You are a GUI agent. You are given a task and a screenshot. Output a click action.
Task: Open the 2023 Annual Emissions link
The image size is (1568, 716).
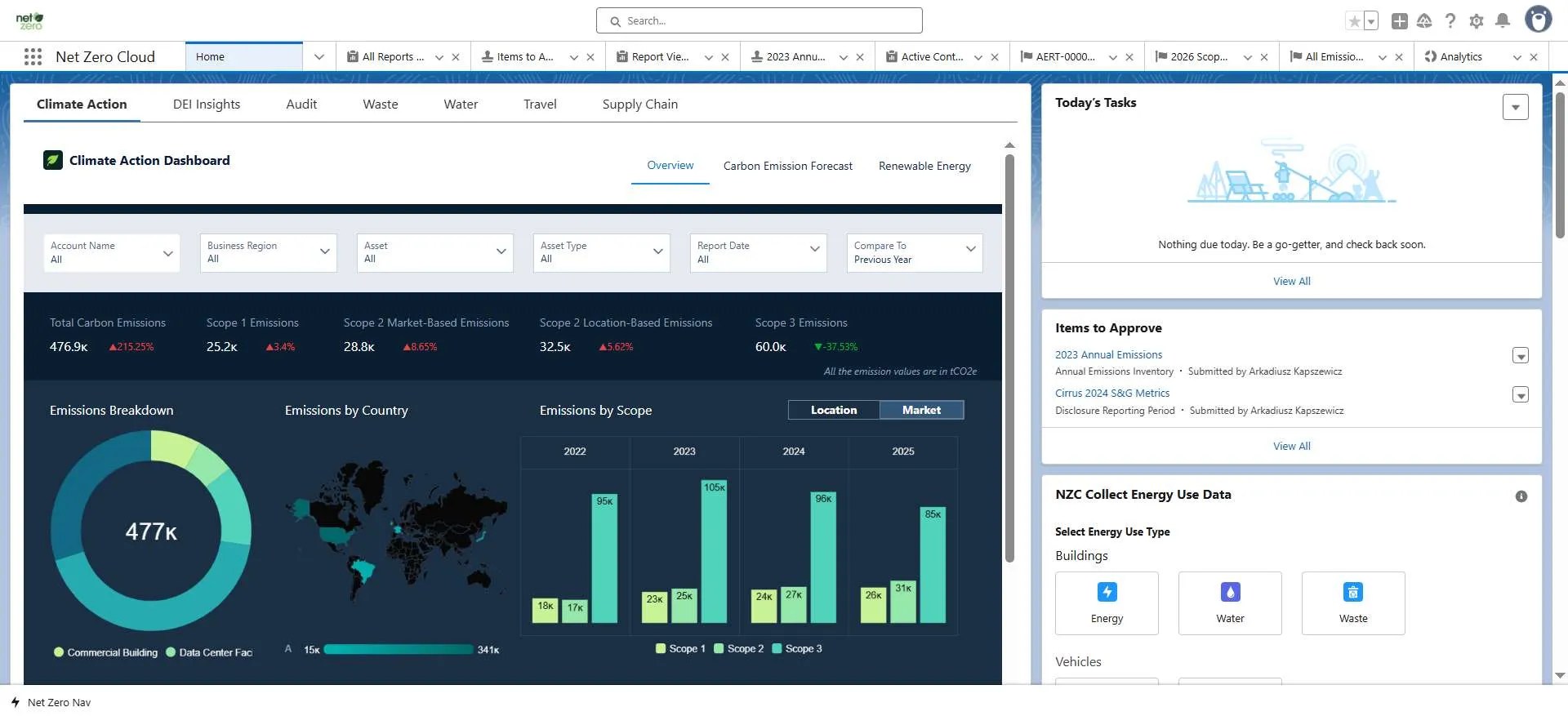[1108, 354]
